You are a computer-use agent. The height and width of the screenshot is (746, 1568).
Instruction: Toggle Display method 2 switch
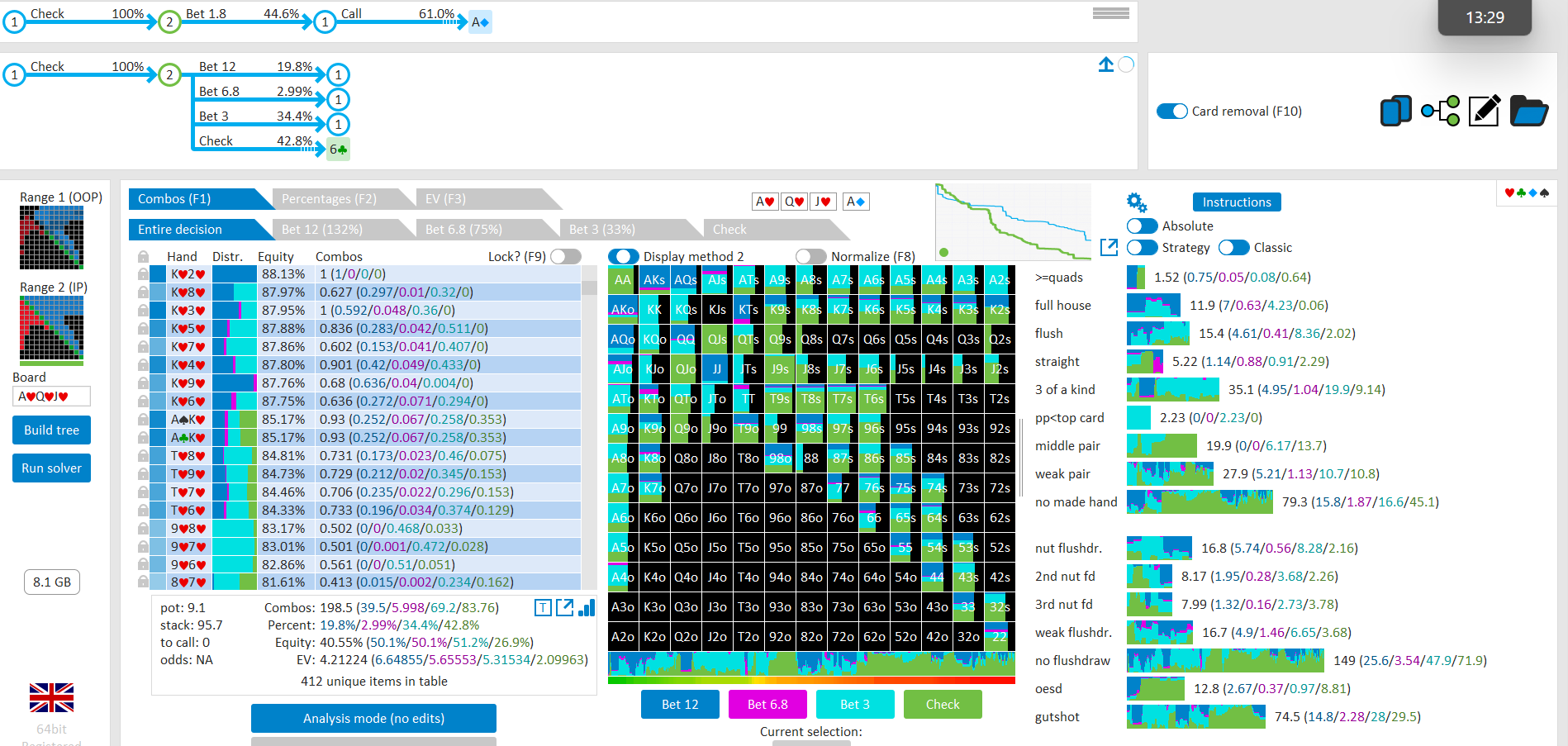pyautogui.click(x=624, y=257)
